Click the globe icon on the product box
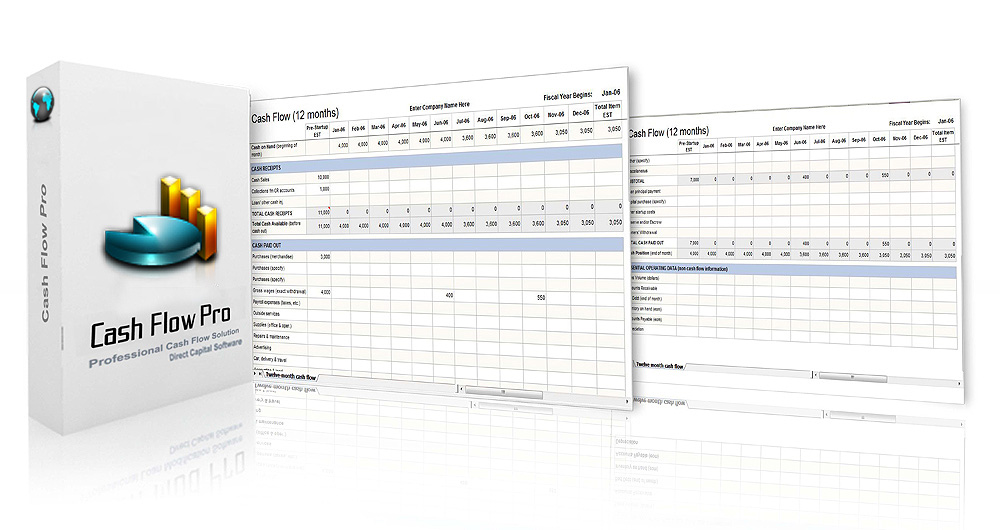 point(42,104)
